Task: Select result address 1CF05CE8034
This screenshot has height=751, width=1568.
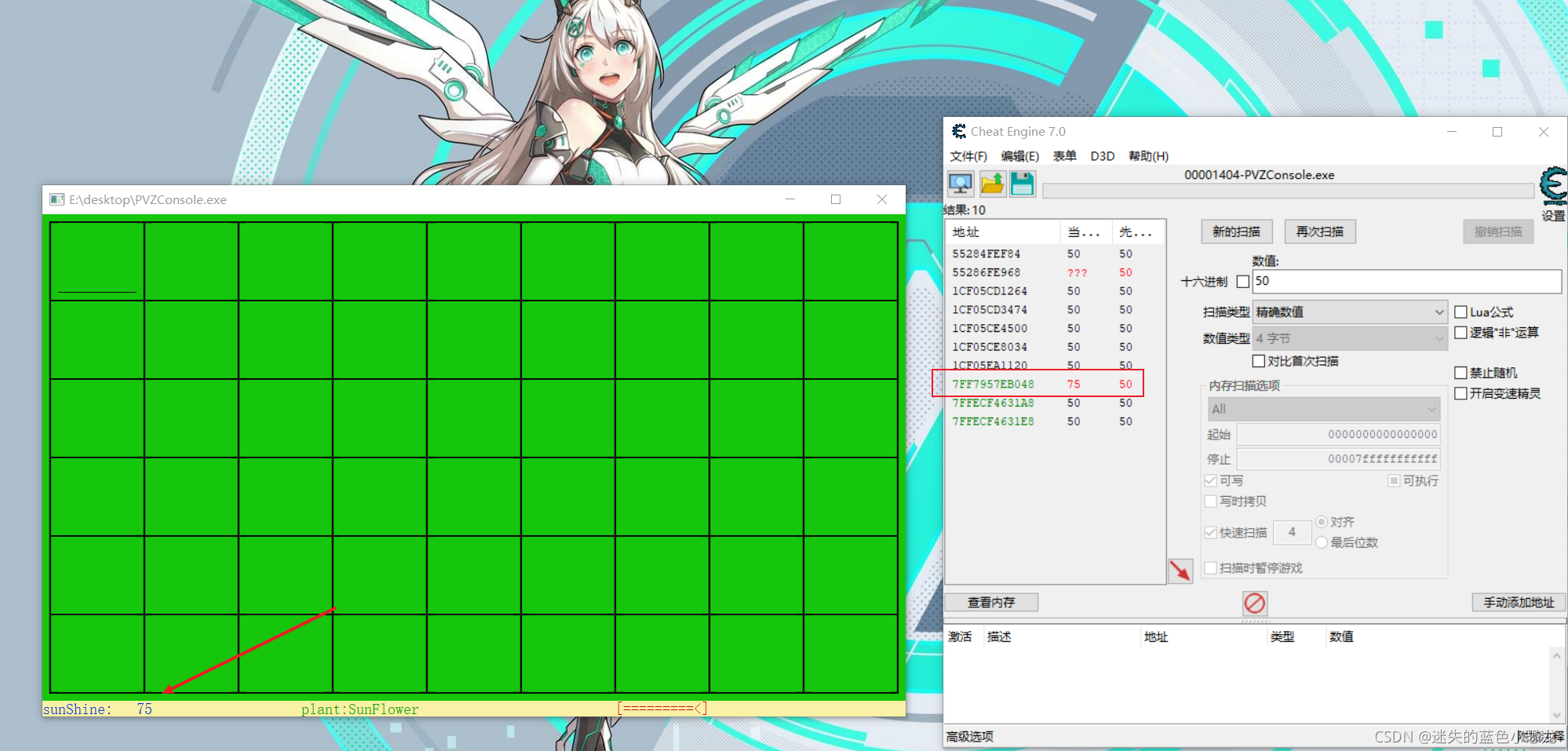Action: tap(990, 347)
